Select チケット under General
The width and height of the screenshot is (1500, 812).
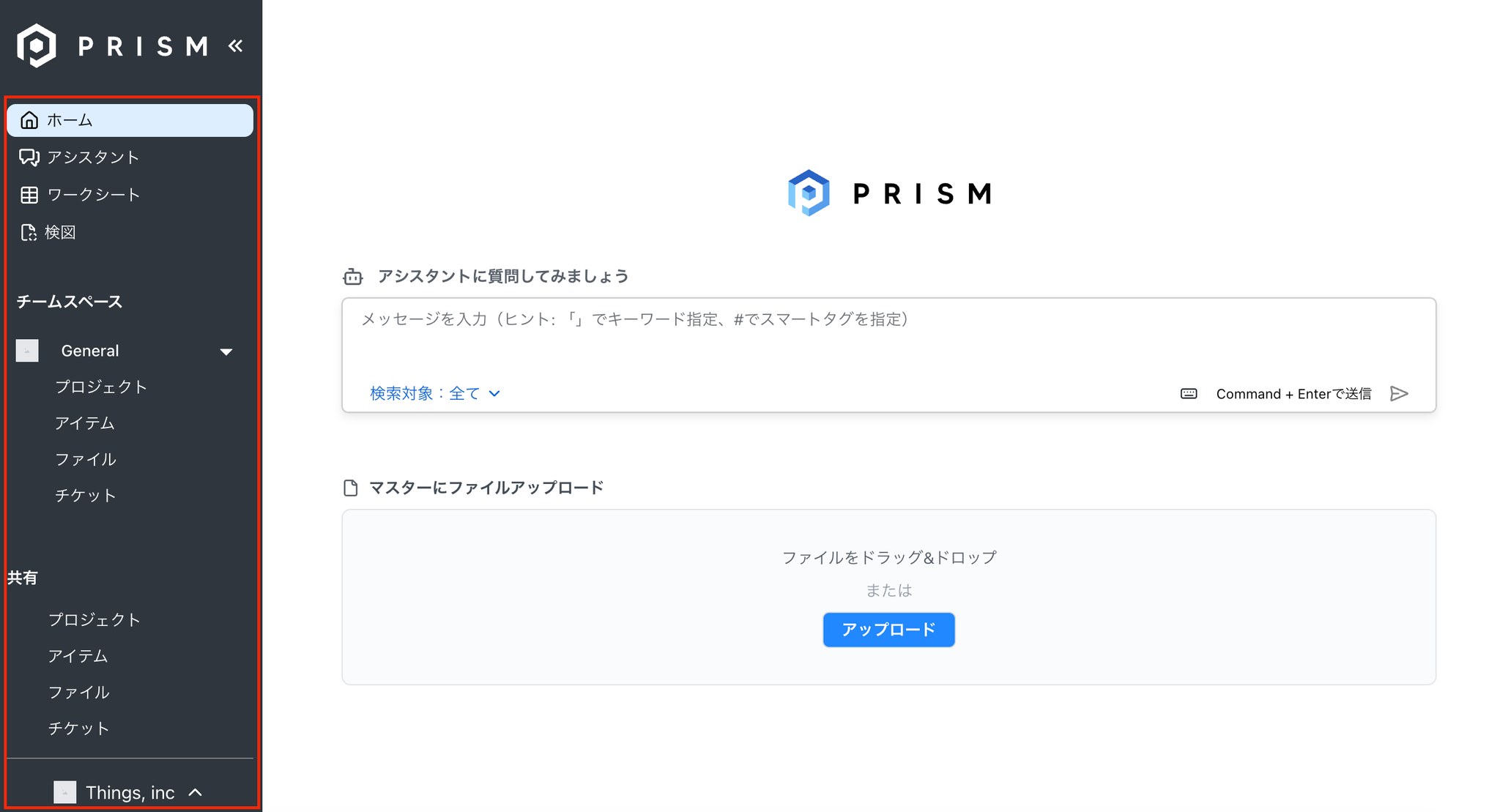click(85, 496)
